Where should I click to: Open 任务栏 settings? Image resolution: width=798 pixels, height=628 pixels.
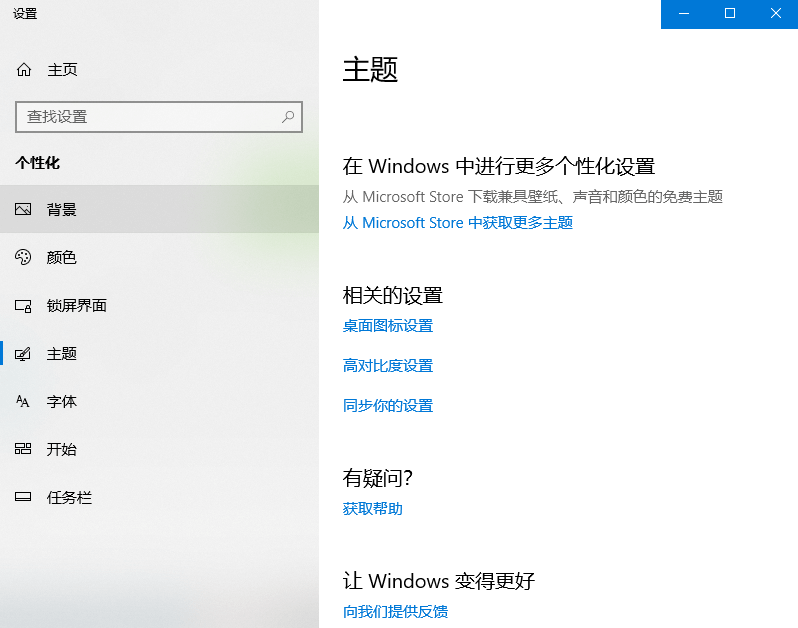click(x=159, y=497)
